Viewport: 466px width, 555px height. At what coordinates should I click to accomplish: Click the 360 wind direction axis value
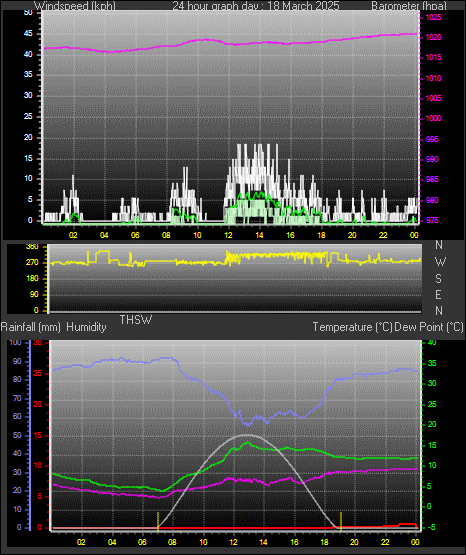[x=32, y=247]
